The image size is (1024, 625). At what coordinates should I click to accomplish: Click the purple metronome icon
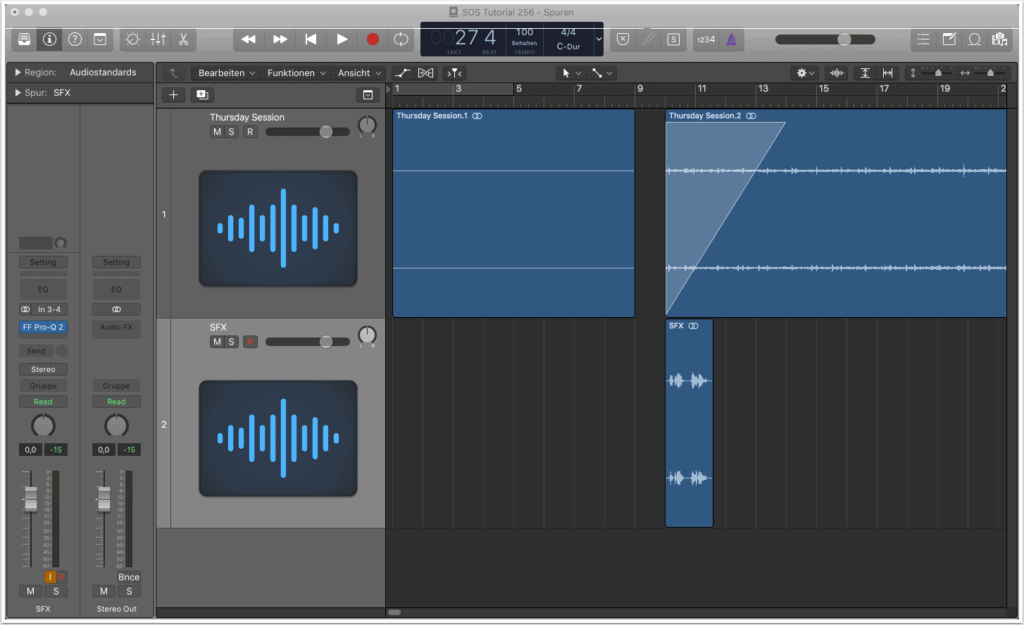pos(732,39)
